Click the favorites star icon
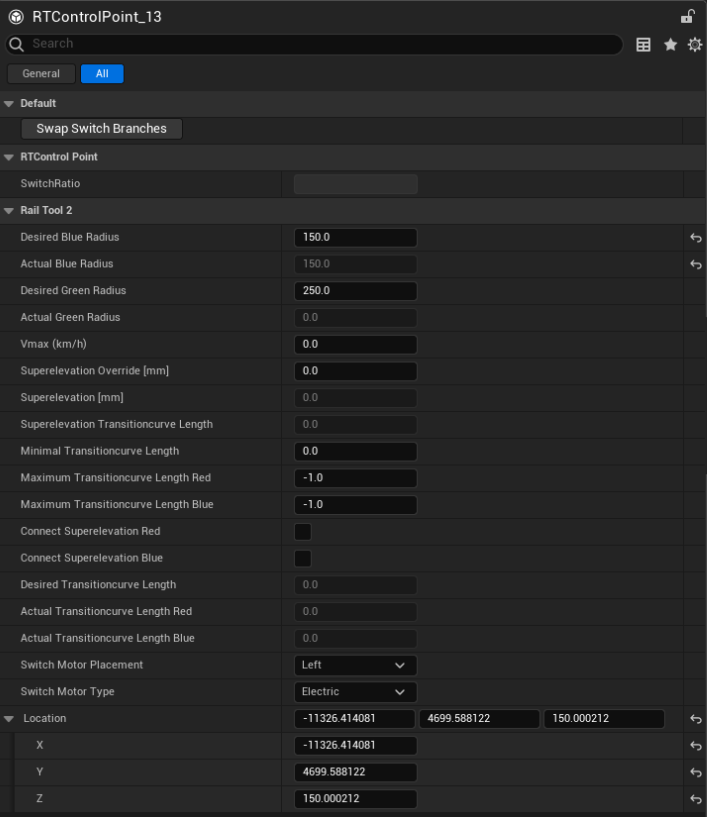The image size is (707, 817). click(670, 45)
